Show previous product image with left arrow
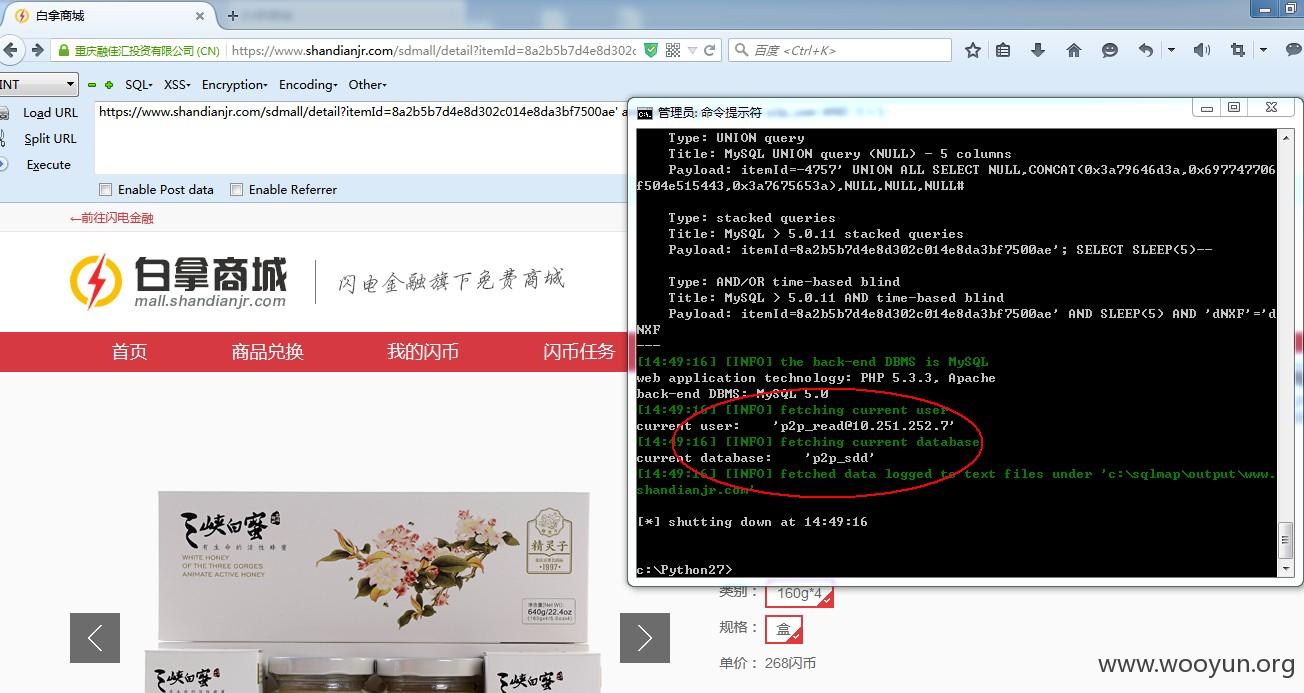The height and width of the screenshot is (693, 1304). (x=95, y=638)
